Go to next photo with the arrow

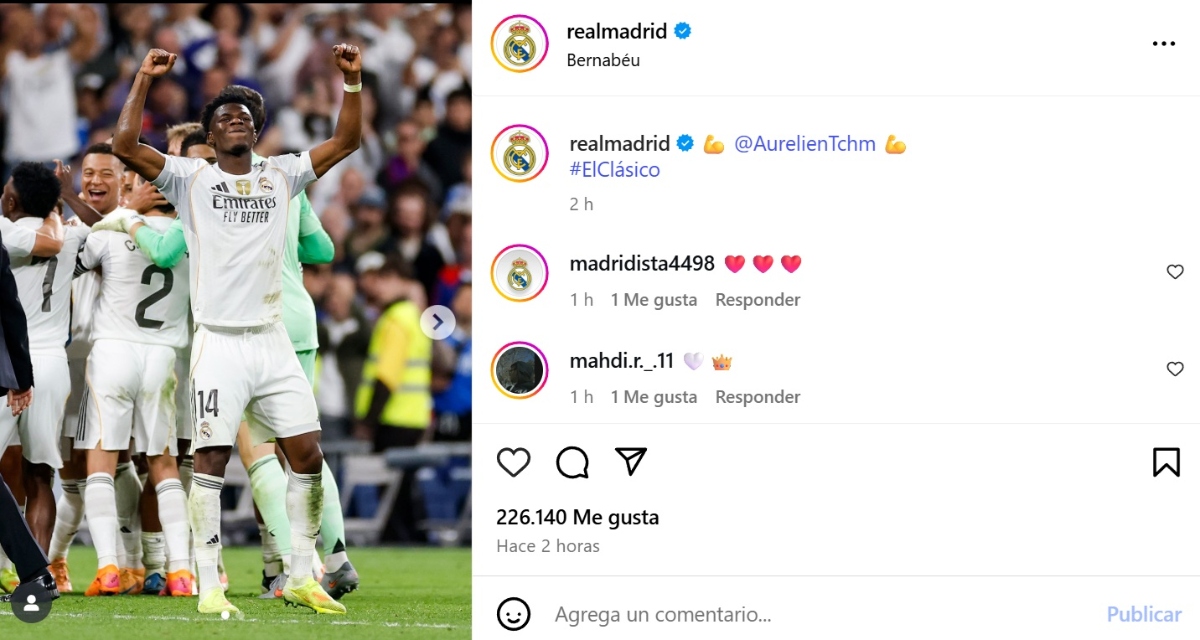point(437,322)
